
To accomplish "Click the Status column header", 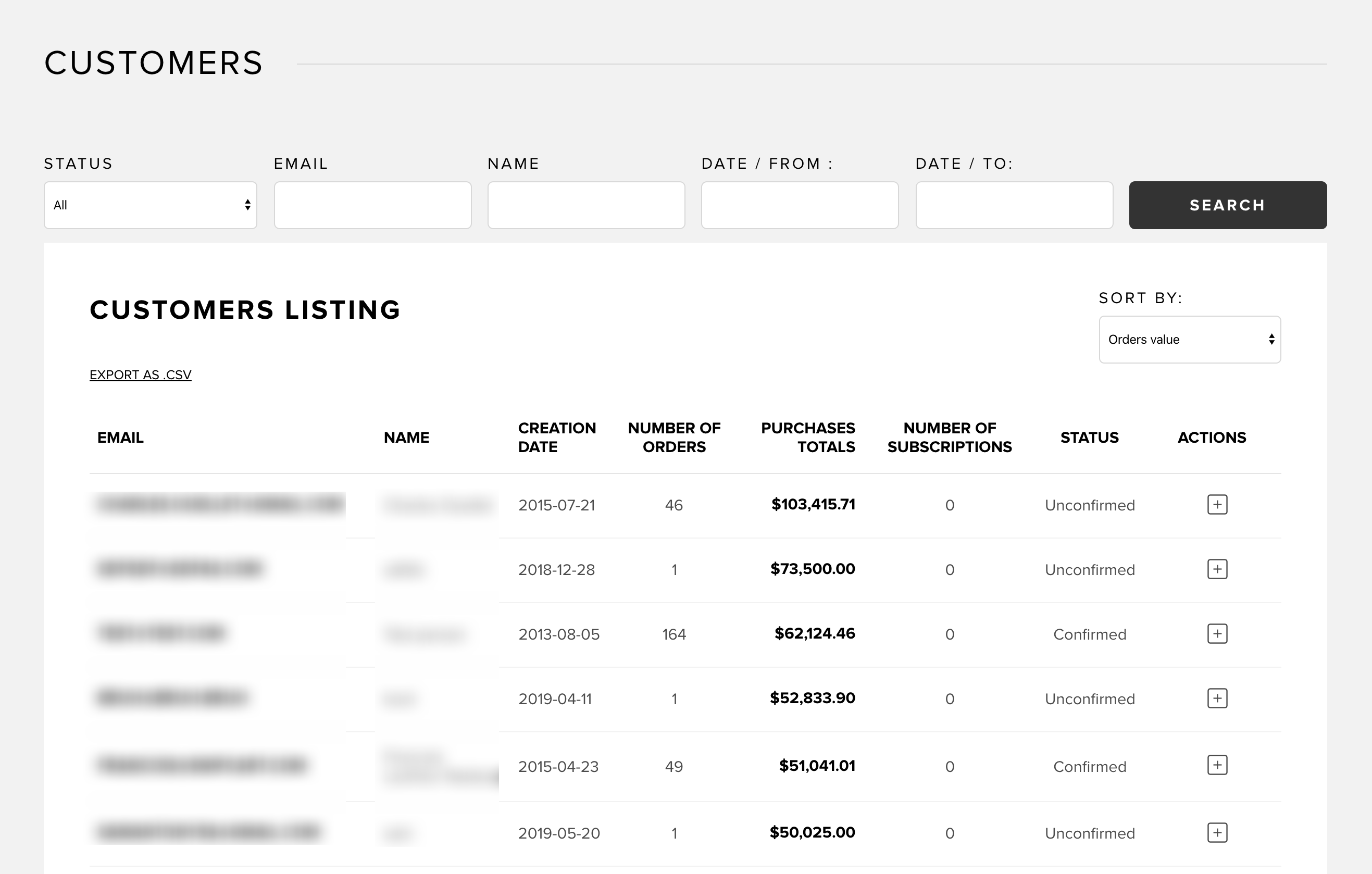I will pyautogui.click(x=1089, y=438).
